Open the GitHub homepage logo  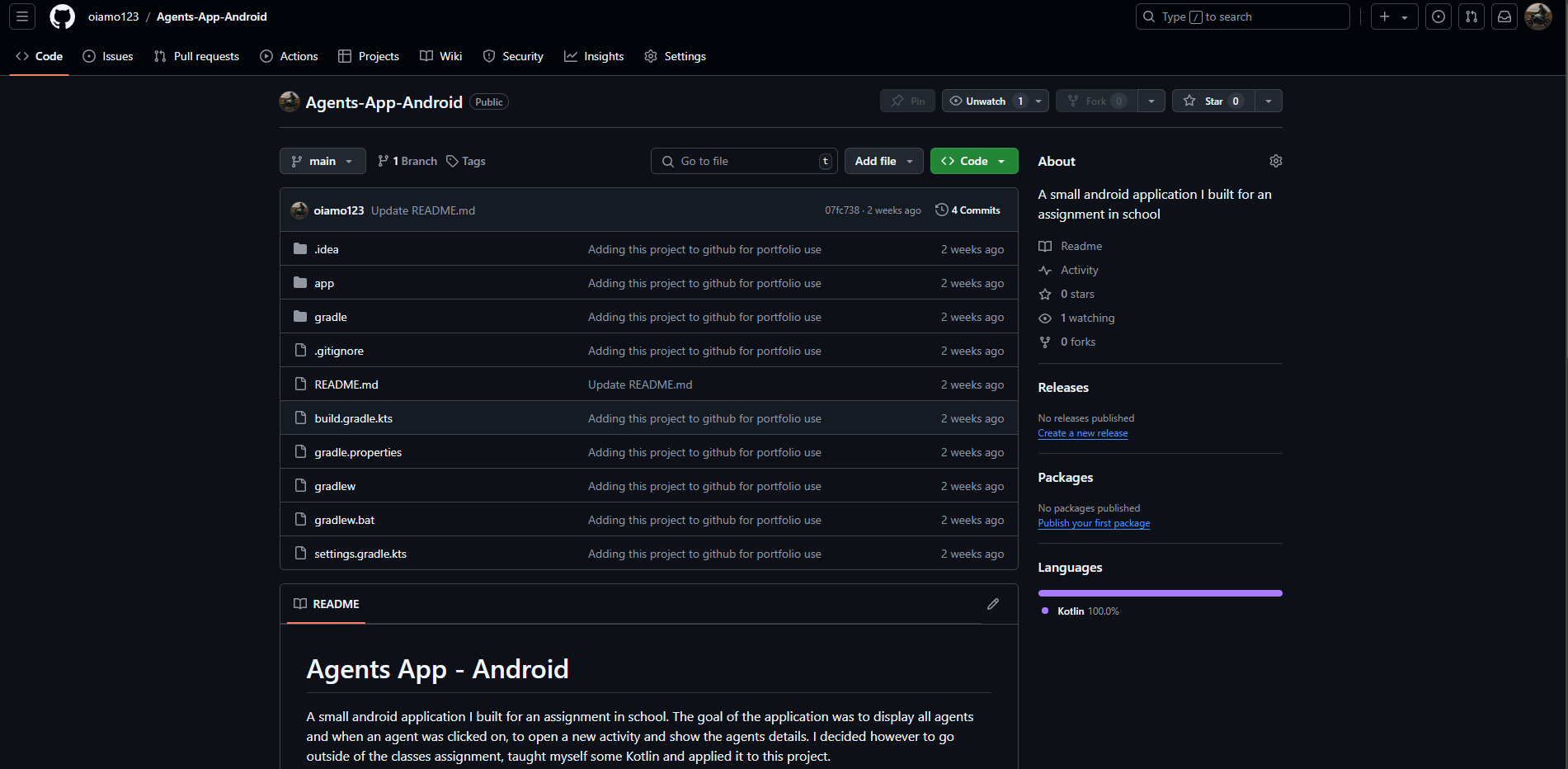62,17
